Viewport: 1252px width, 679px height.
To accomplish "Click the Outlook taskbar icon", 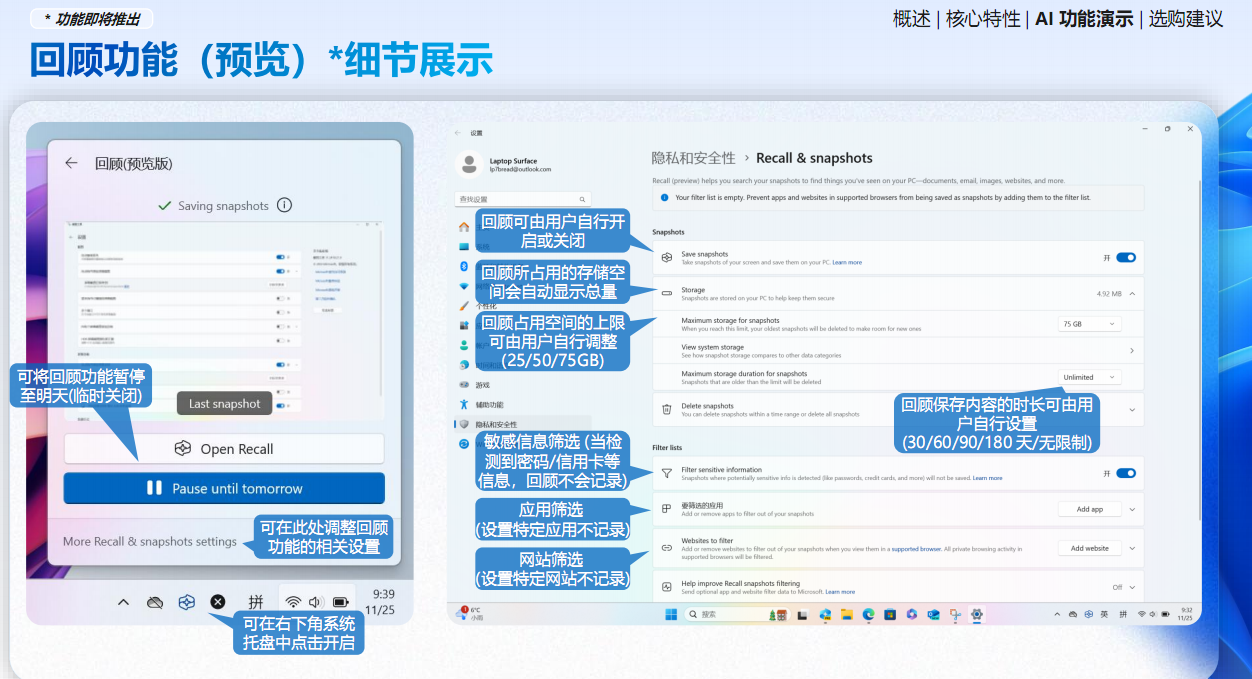I will coord(933,614).
